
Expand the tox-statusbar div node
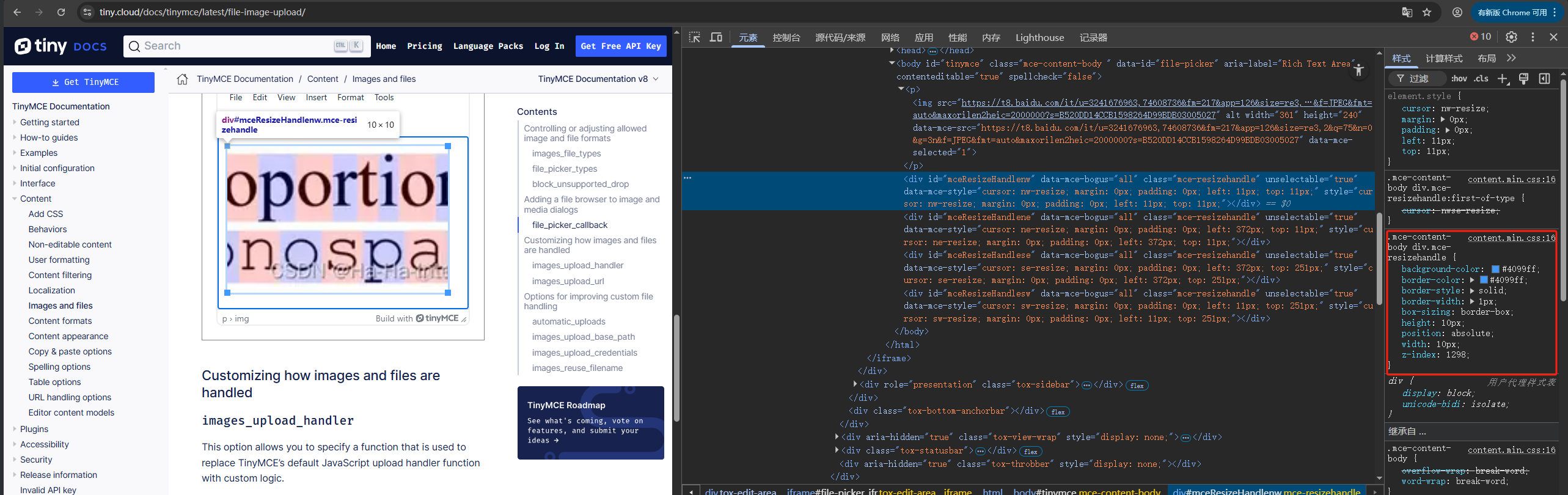point(837,450)
